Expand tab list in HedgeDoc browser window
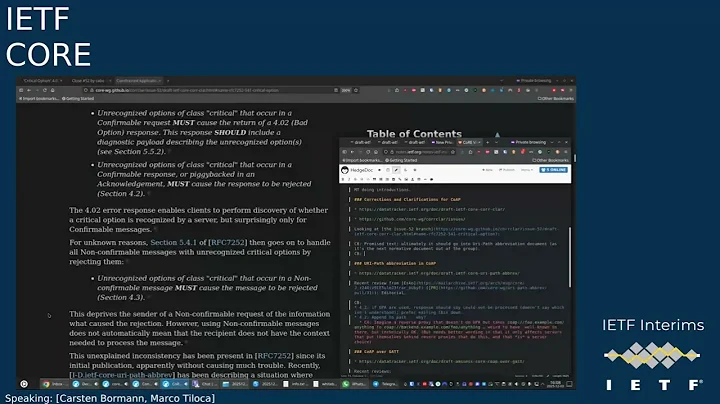The image size is (720, 404). point(496,142)
